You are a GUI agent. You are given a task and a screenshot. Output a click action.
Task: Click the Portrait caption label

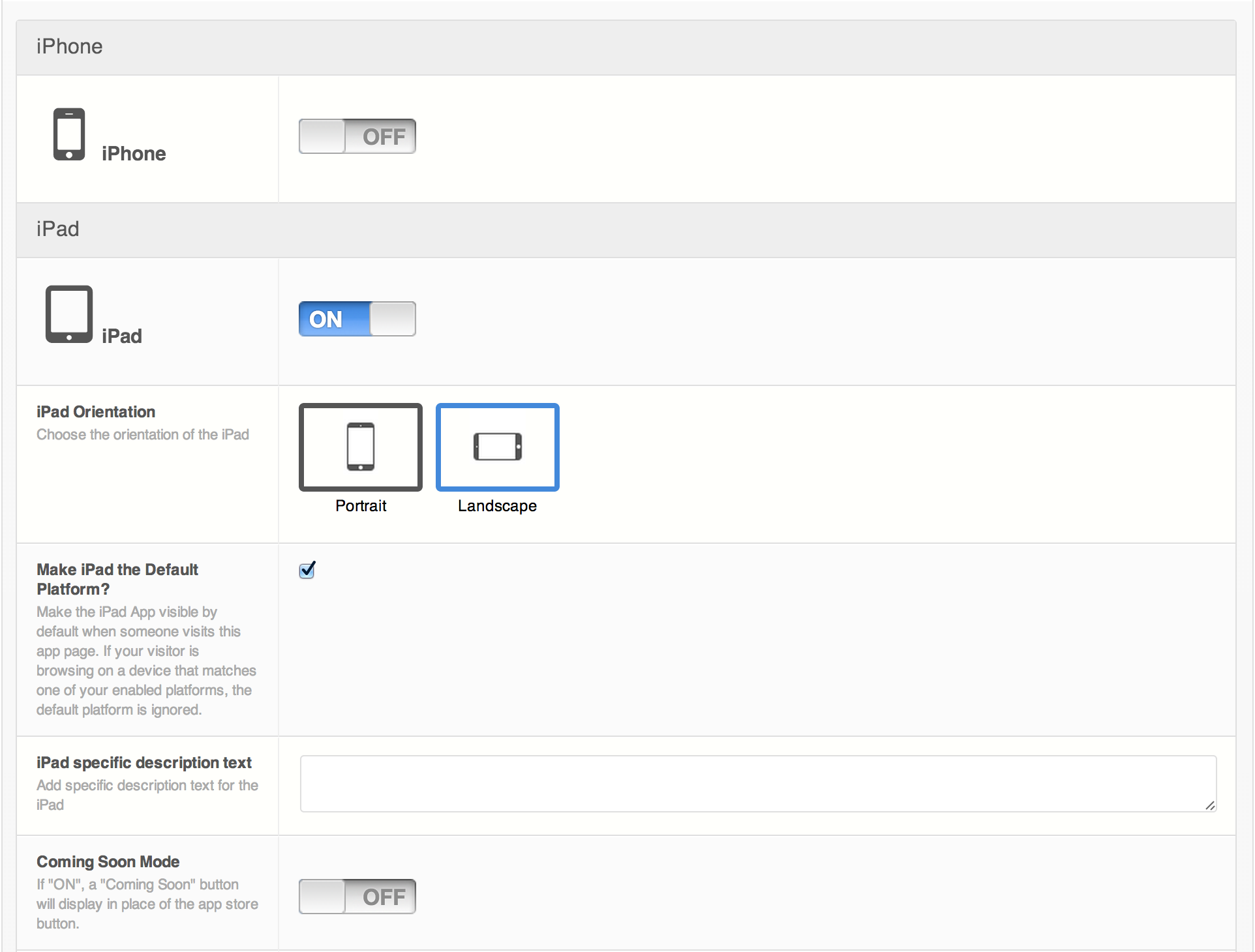pos(361,506)
